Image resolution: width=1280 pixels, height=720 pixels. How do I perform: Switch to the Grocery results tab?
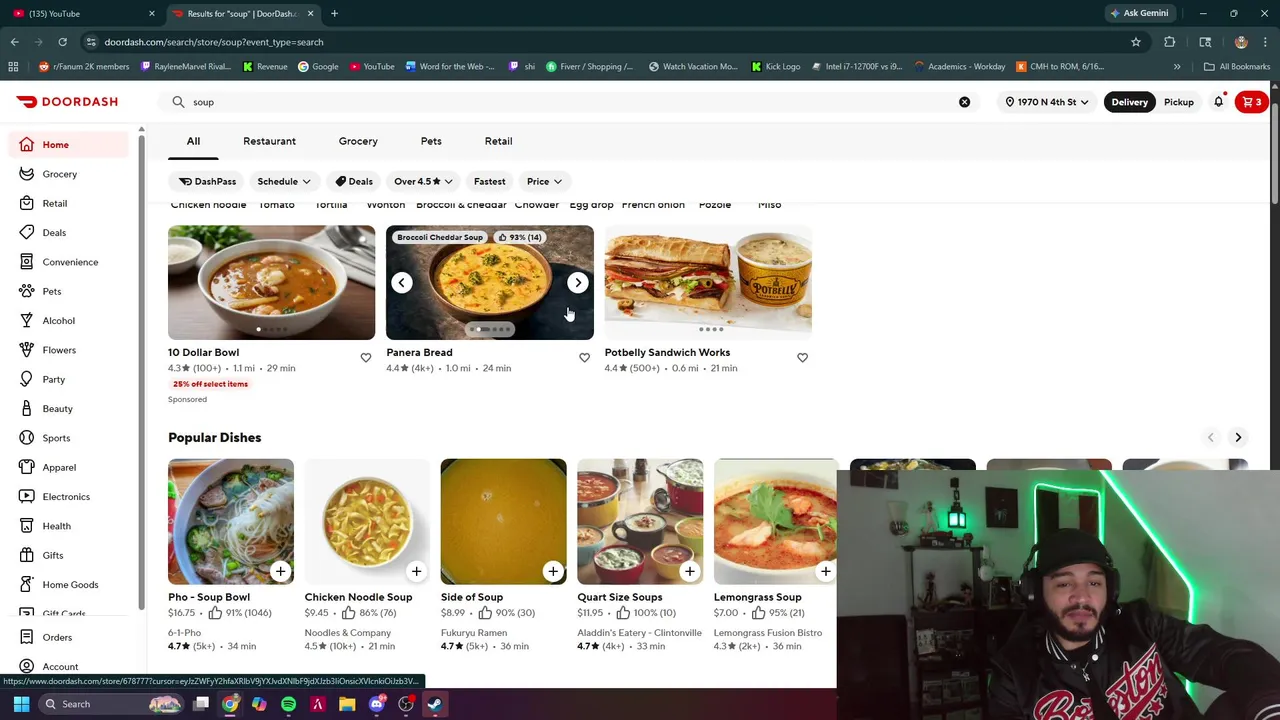[358, 141]
